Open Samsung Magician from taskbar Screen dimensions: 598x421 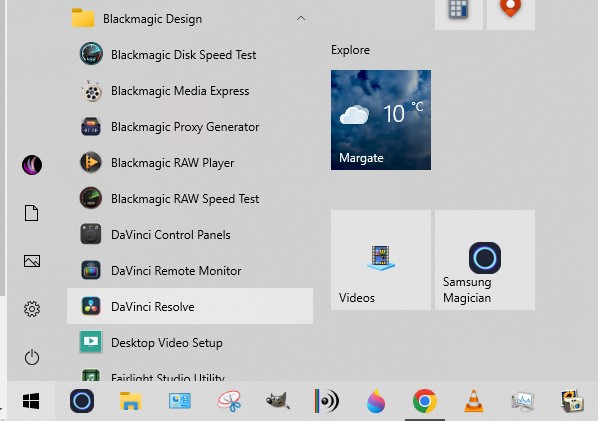click(x=82, y=401)
